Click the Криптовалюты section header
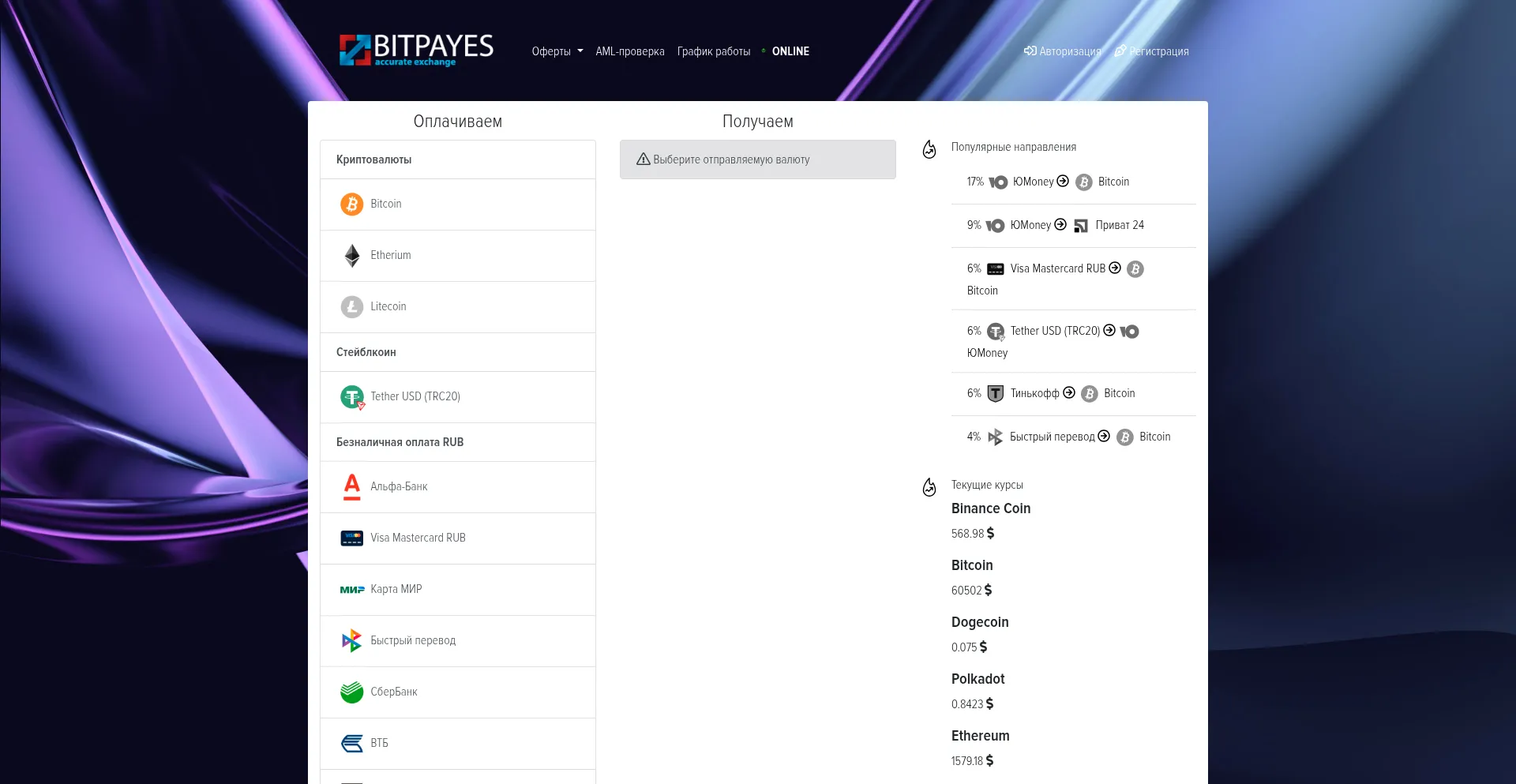This screenshot has height=784, width=1516. pyautogui.click(x=458, y=159)
